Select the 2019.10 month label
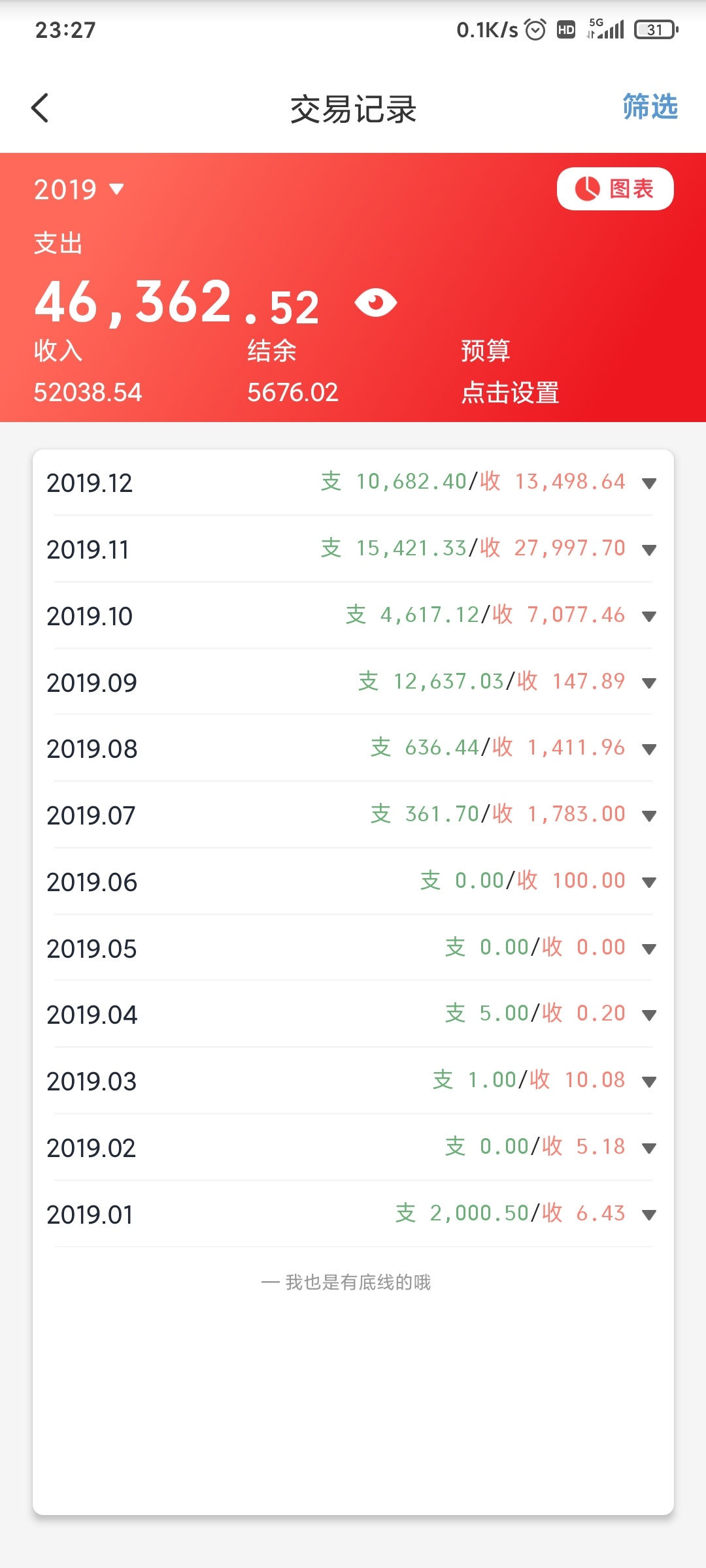The width and height of the screenshot is (706, 1568). pyautogui.click(x=90, y=617)
